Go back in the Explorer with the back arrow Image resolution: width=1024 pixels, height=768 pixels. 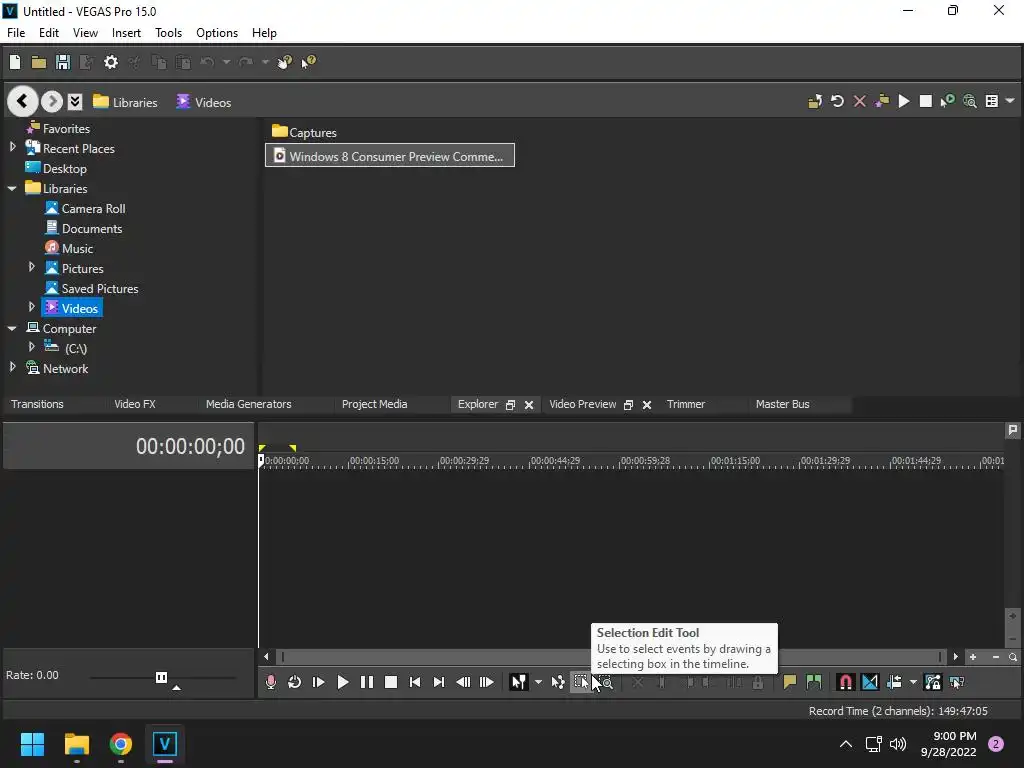[22, 101]
